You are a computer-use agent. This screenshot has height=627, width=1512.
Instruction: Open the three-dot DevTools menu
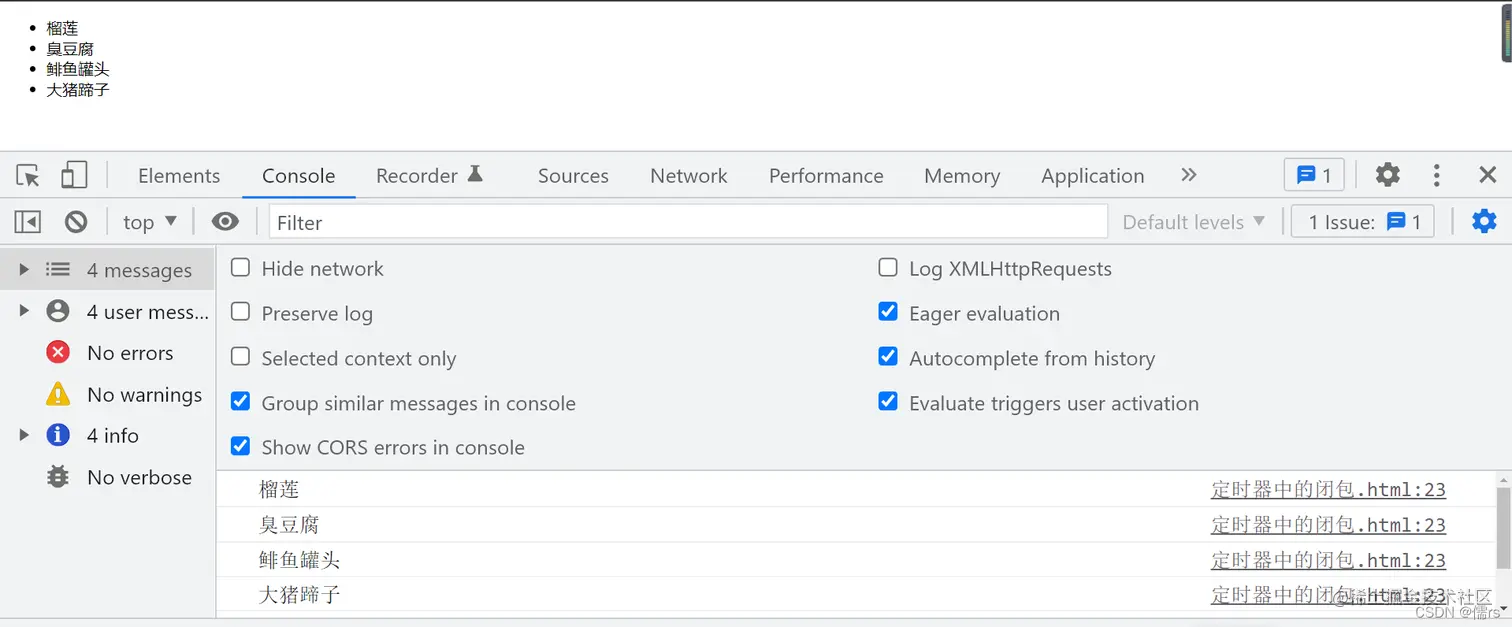pos(1437,176)
